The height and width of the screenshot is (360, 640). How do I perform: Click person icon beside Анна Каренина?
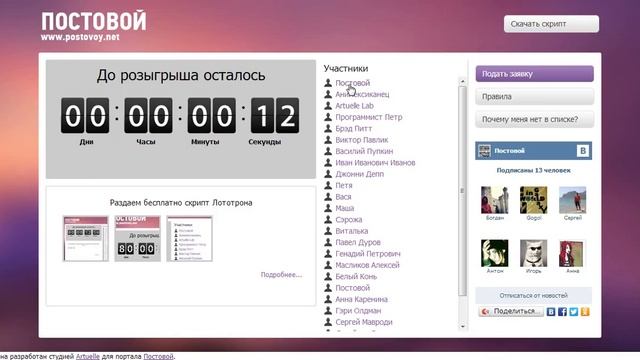328,299
